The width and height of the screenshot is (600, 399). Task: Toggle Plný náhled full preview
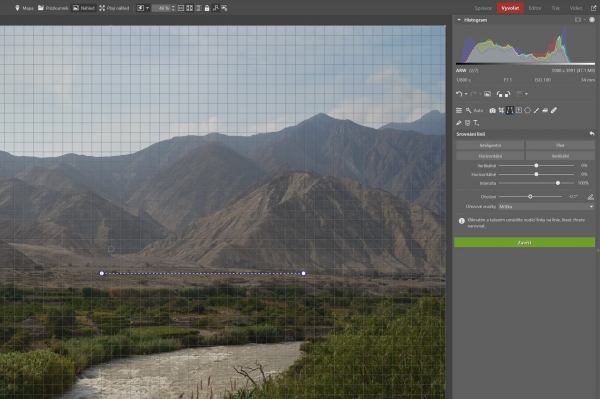(114, 8)
